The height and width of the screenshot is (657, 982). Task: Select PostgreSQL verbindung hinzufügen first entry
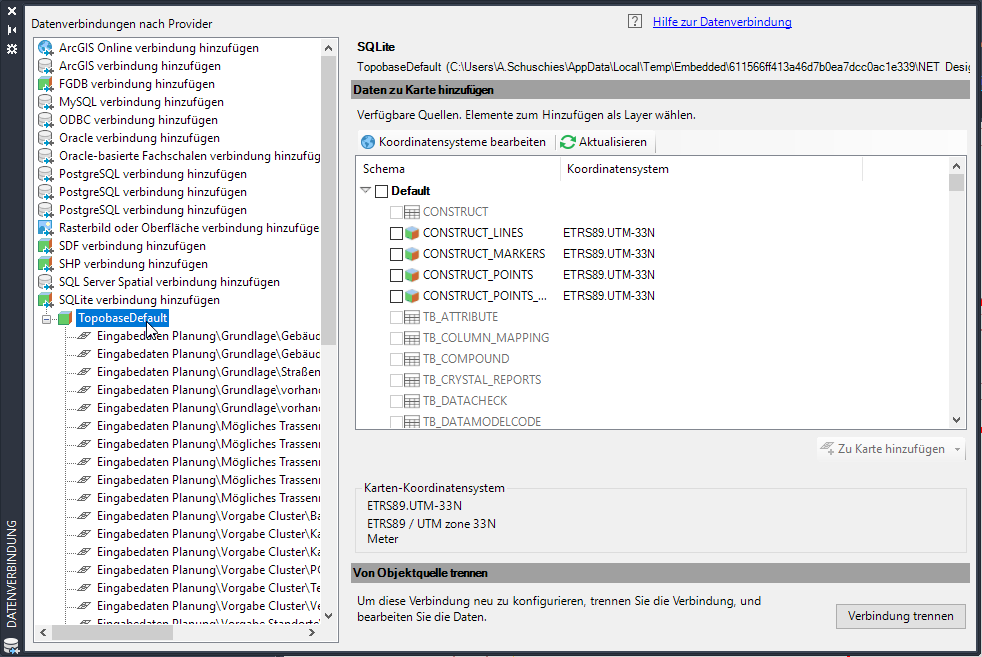[153, 174]
